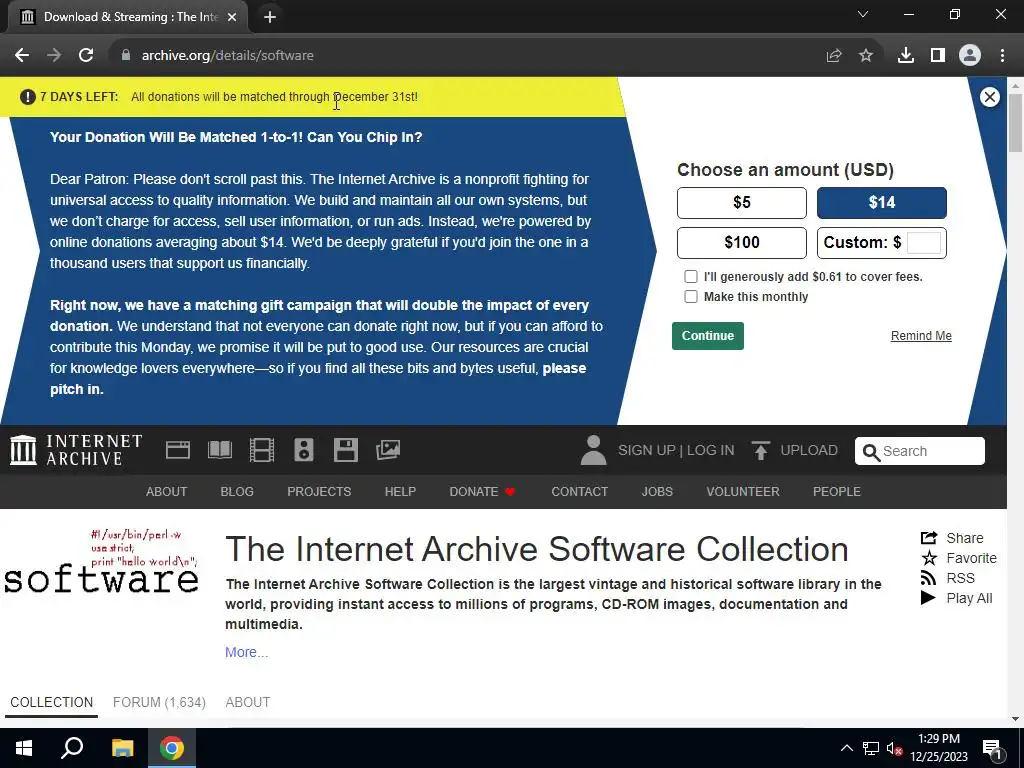Close the Download & Streaming tab
Image resolution: width=1024 pixels, height=768 pixels.
pyautogui.click(x=232, y=18)
